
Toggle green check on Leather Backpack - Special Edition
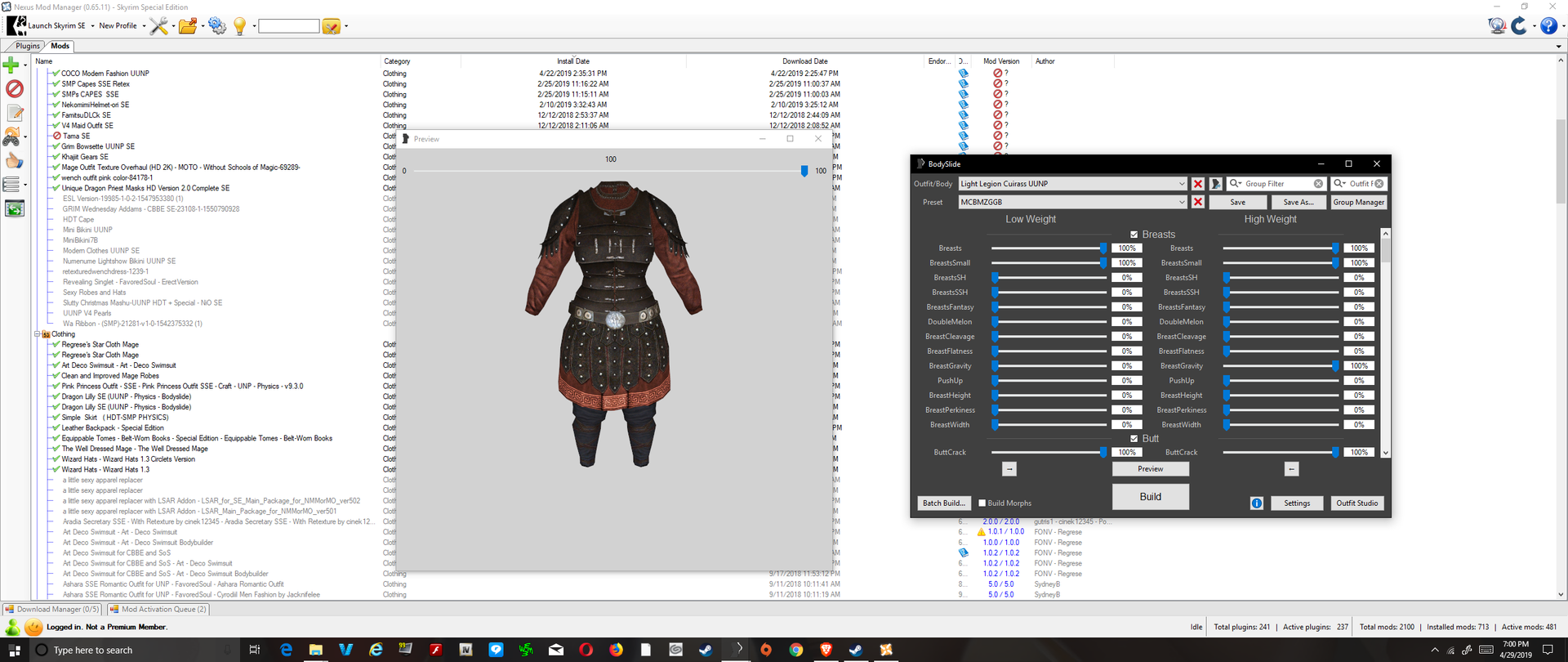pyautogui.click(x=56, y=428)
